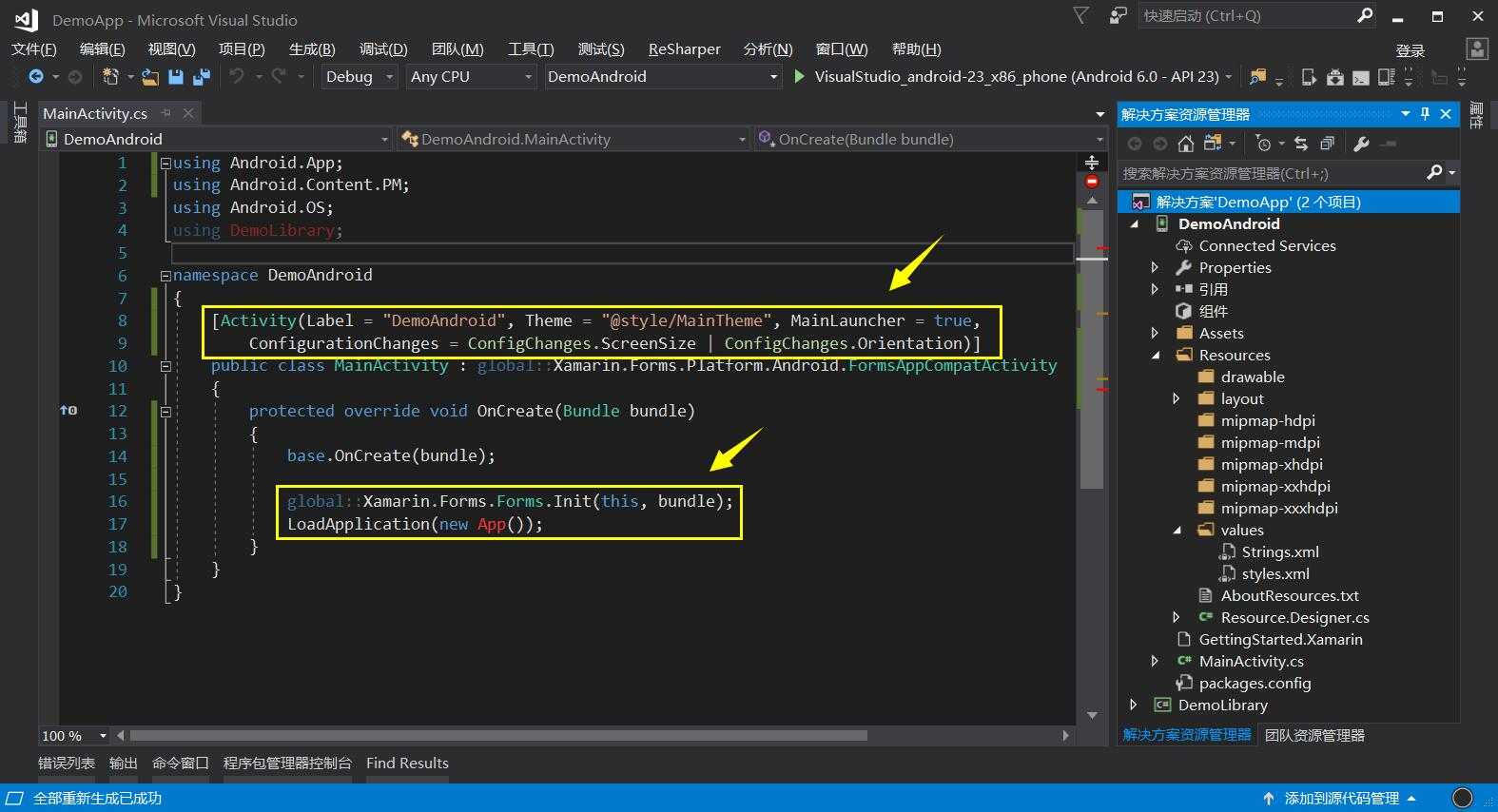Open the 生成(B) menu

(312, 49)
